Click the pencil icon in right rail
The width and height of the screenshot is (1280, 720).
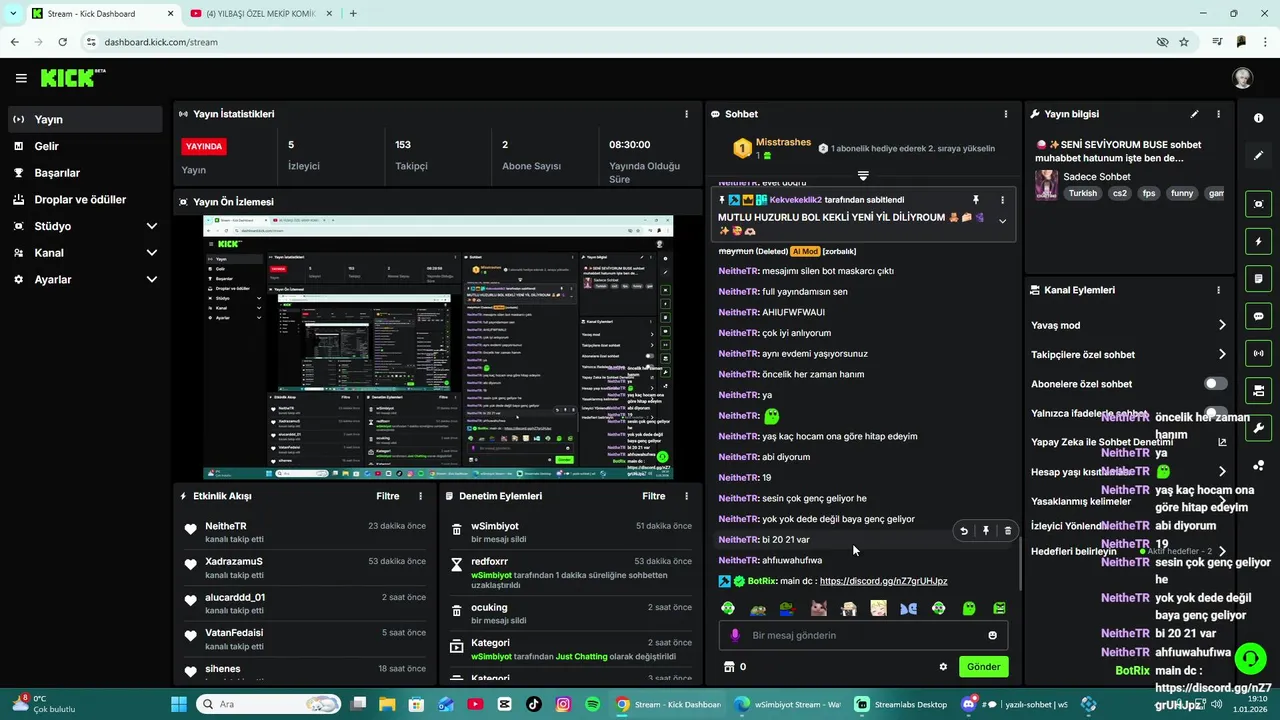(x=1258, y=156)
